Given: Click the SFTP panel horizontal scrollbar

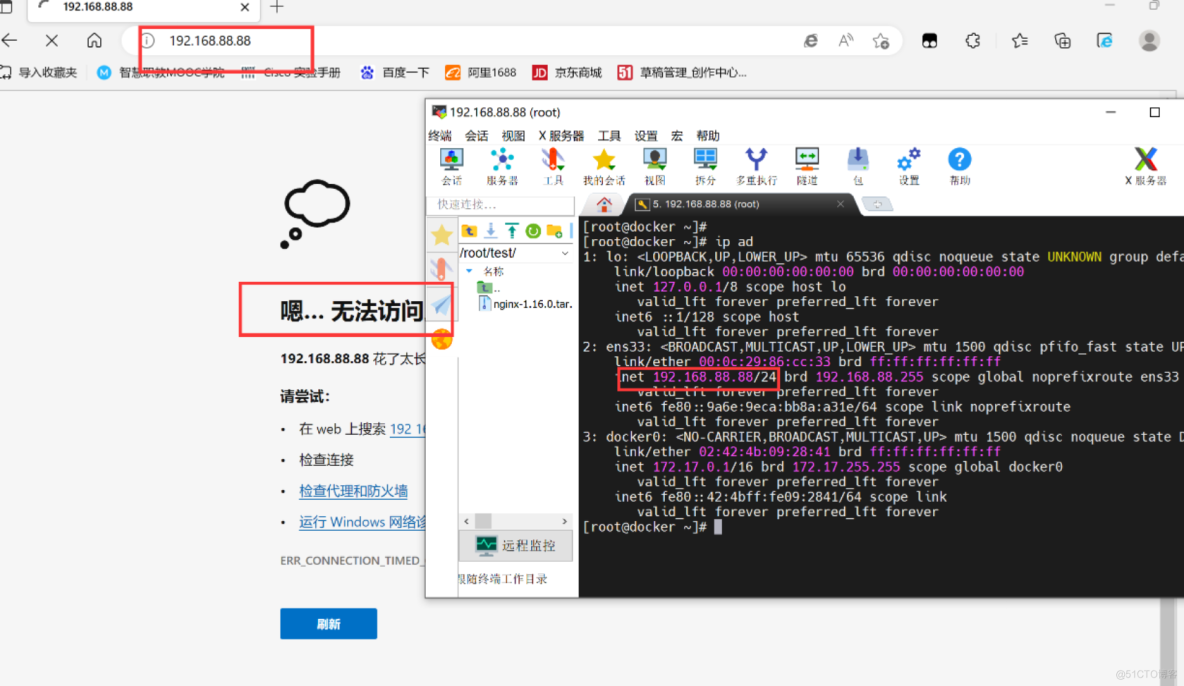Looking at the screenshot, I should [x=516, y=521].
